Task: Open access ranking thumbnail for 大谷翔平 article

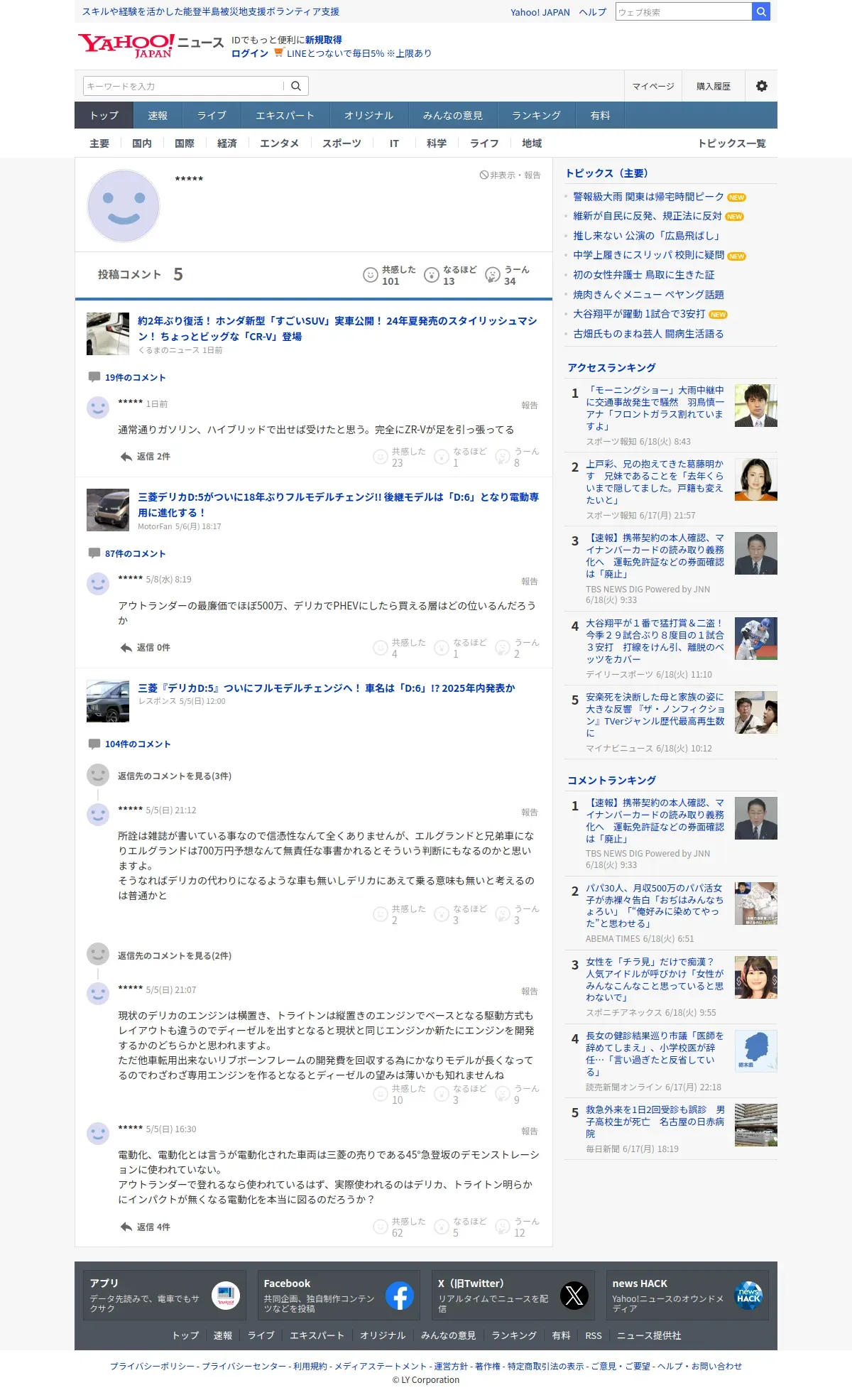Action: (756, 639)
